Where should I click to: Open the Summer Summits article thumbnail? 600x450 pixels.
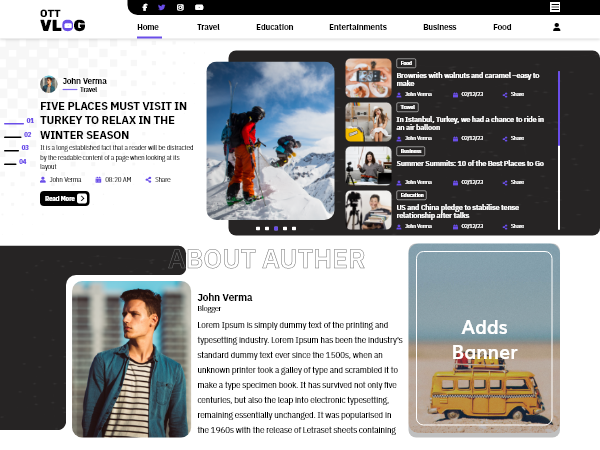click(368, 166)
